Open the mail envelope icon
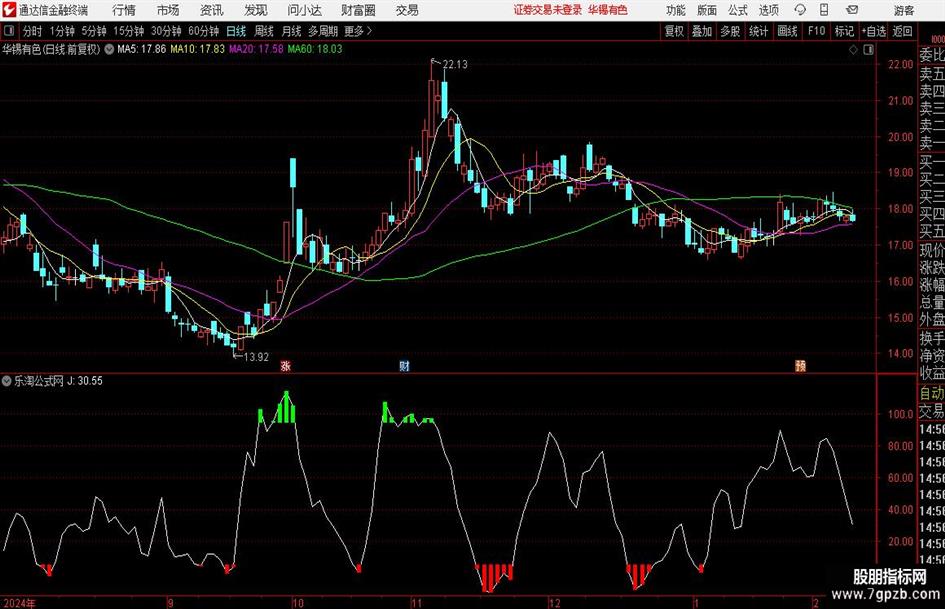 pyautogui.click(x=852, y=10)
